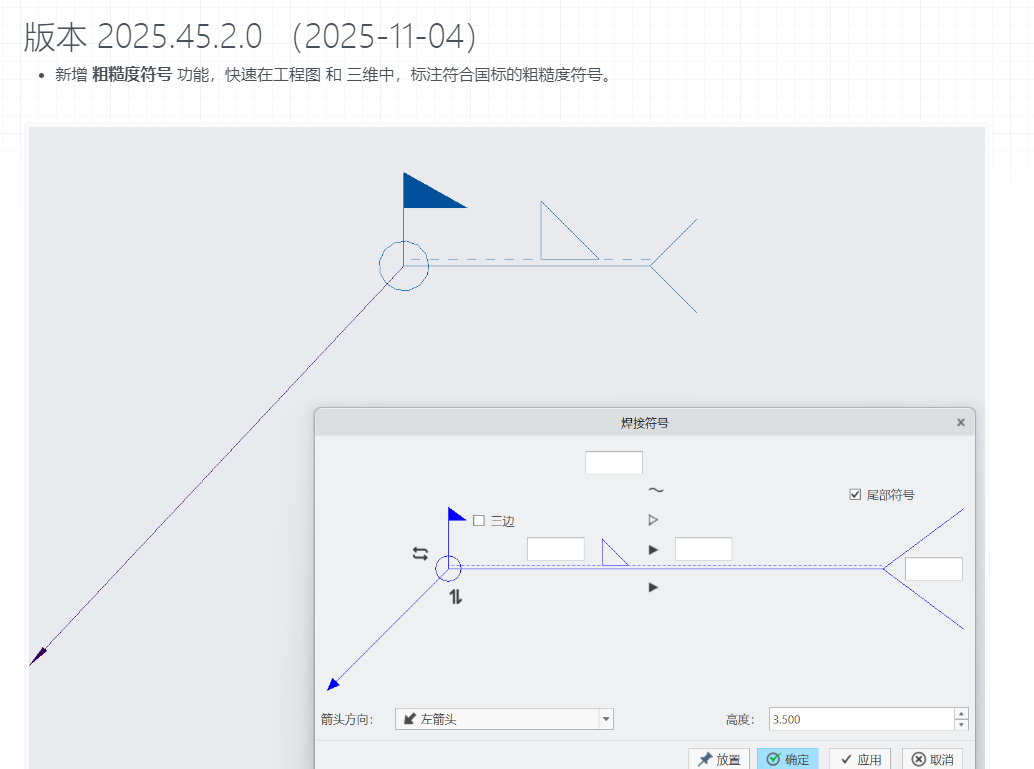Image resolution: width=1034 pixels, height=769 pixels.
Task: Click the vertical flip arrows icon
Action: click(x=456, y=597)
